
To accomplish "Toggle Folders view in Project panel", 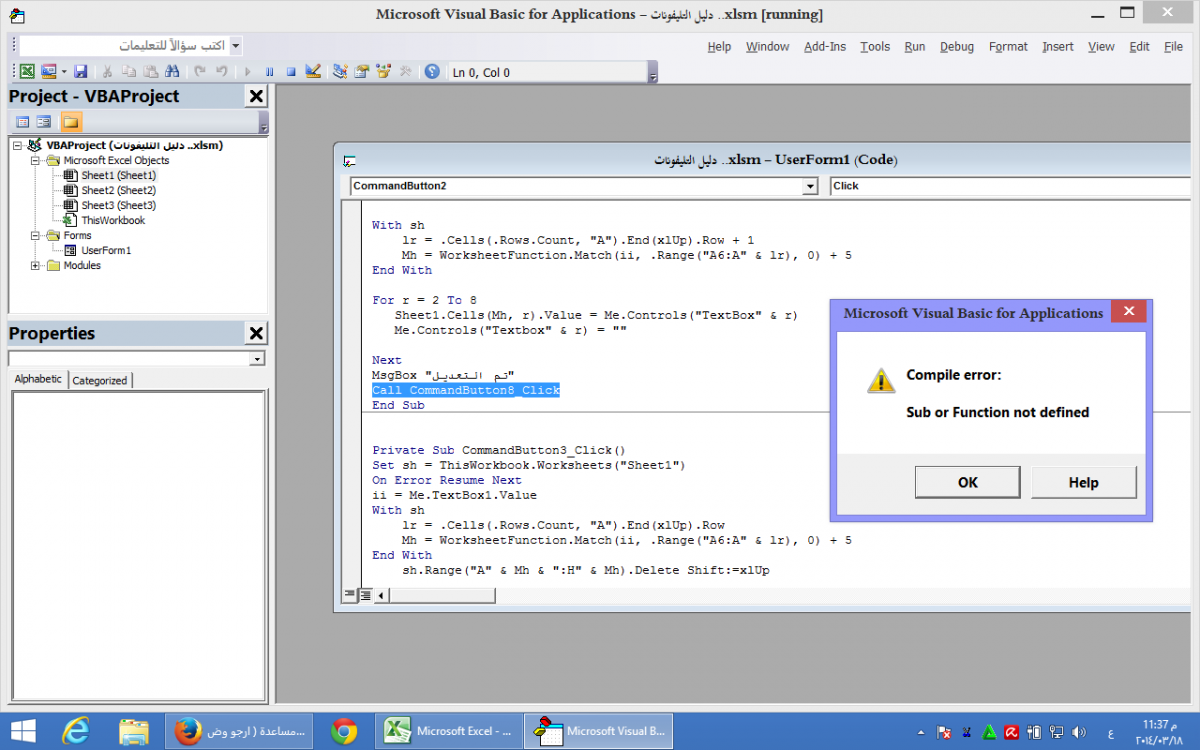I will pyautogui.click(x=71, y=122).
